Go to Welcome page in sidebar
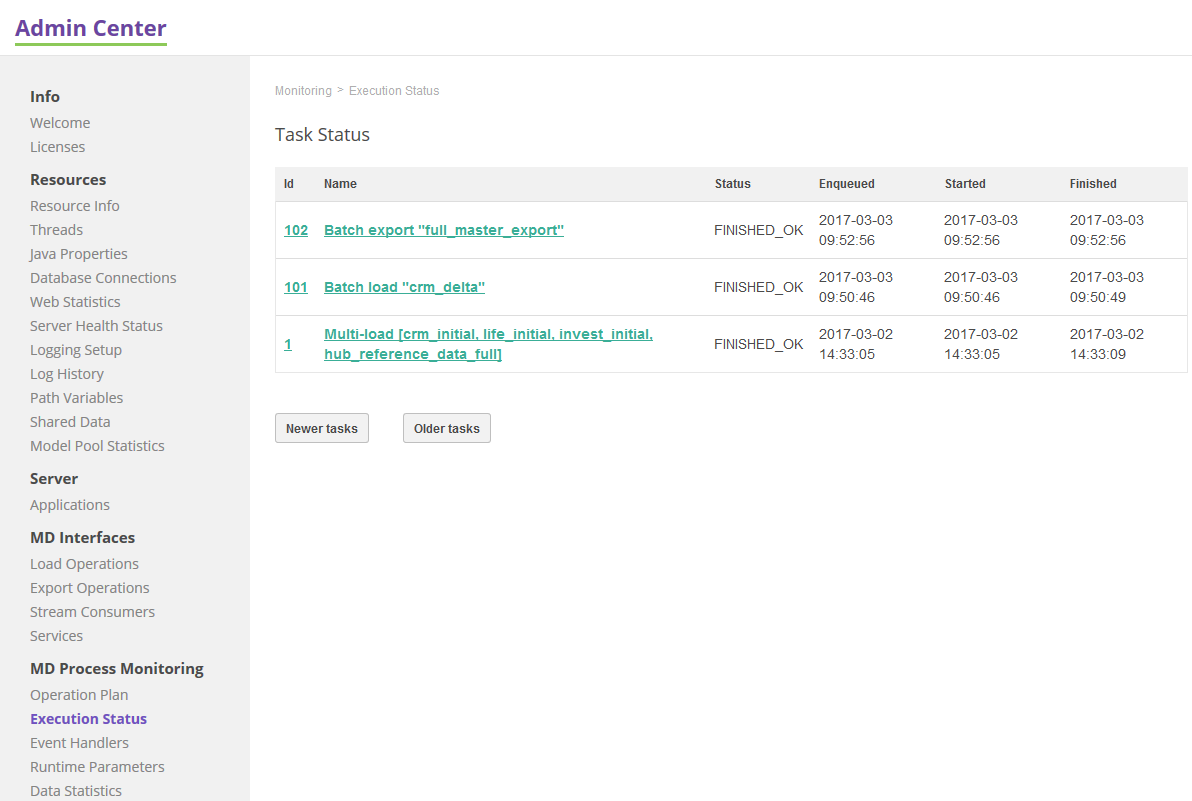This screenshot has height=801, width=1192. [60, 123]
